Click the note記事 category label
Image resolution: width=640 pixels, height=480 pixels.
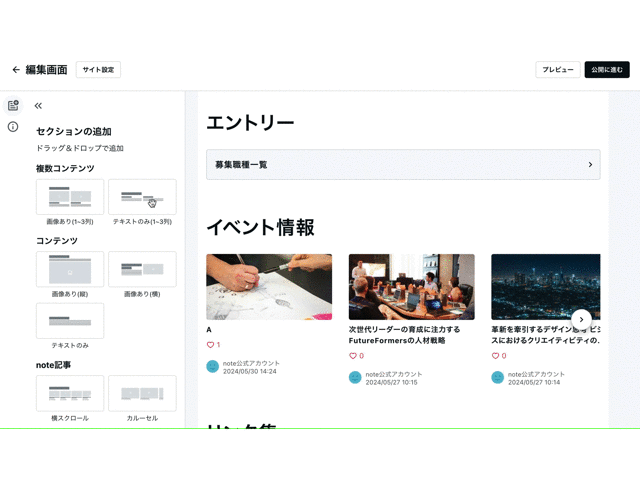[x=53, y=365]
